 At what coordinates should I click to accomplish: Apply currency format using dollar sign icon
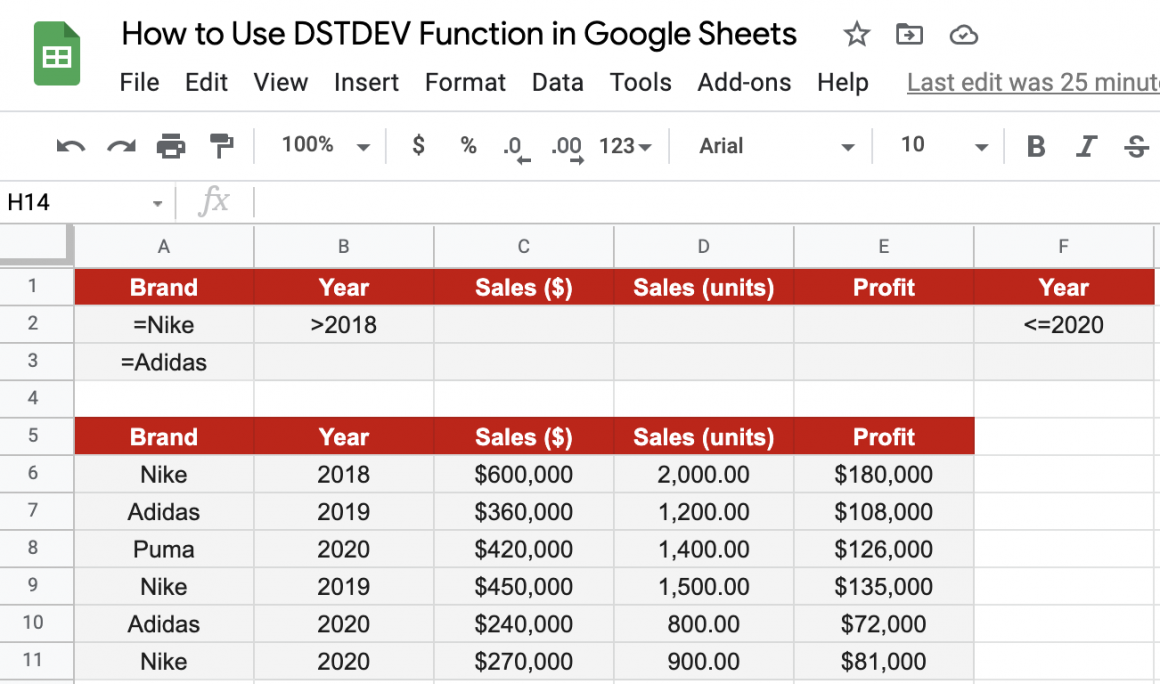click(x=418, y=145)
